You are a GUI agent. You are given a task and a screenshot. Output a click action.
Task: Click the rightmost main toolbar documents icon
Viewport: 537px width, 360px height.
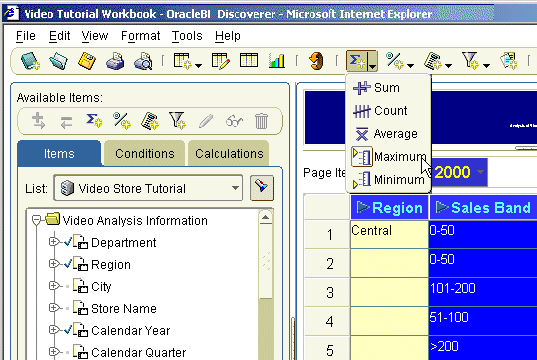(x=508, y=61)
